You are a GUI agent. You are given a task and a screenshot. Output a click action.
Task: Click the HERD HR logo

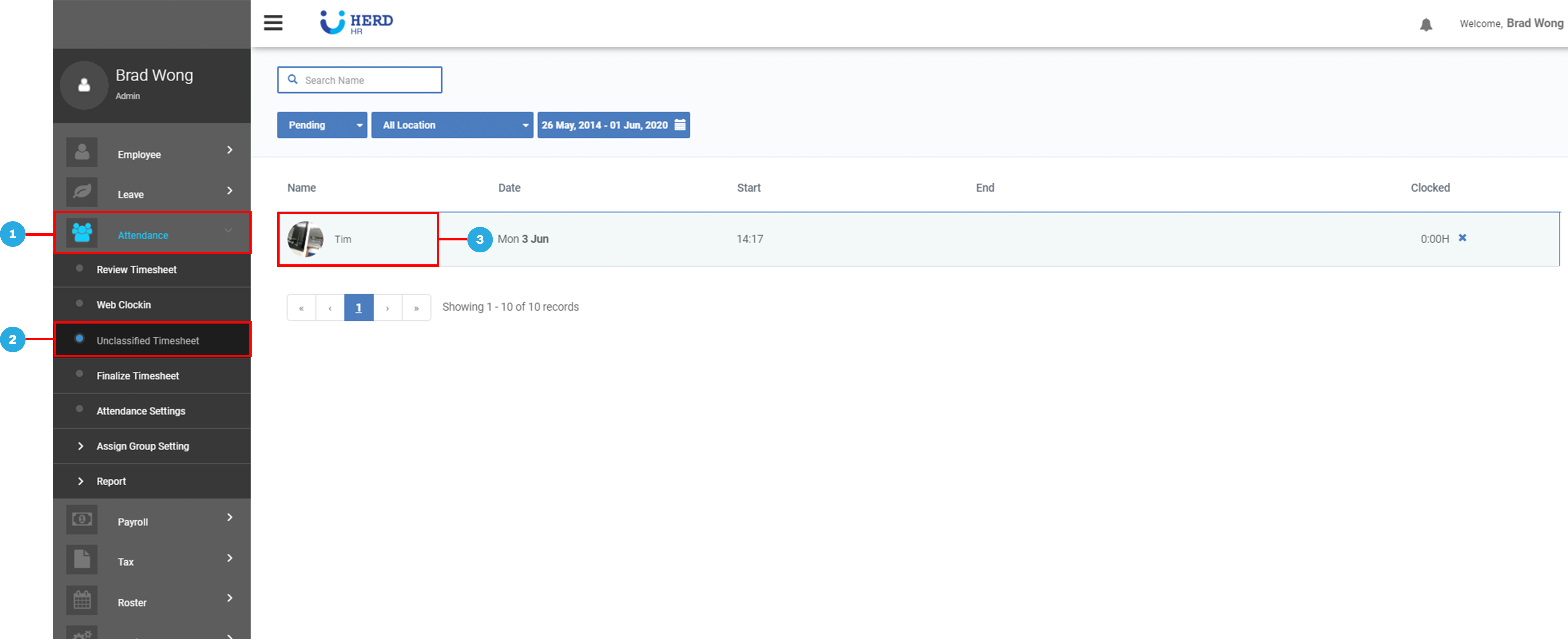357,23
